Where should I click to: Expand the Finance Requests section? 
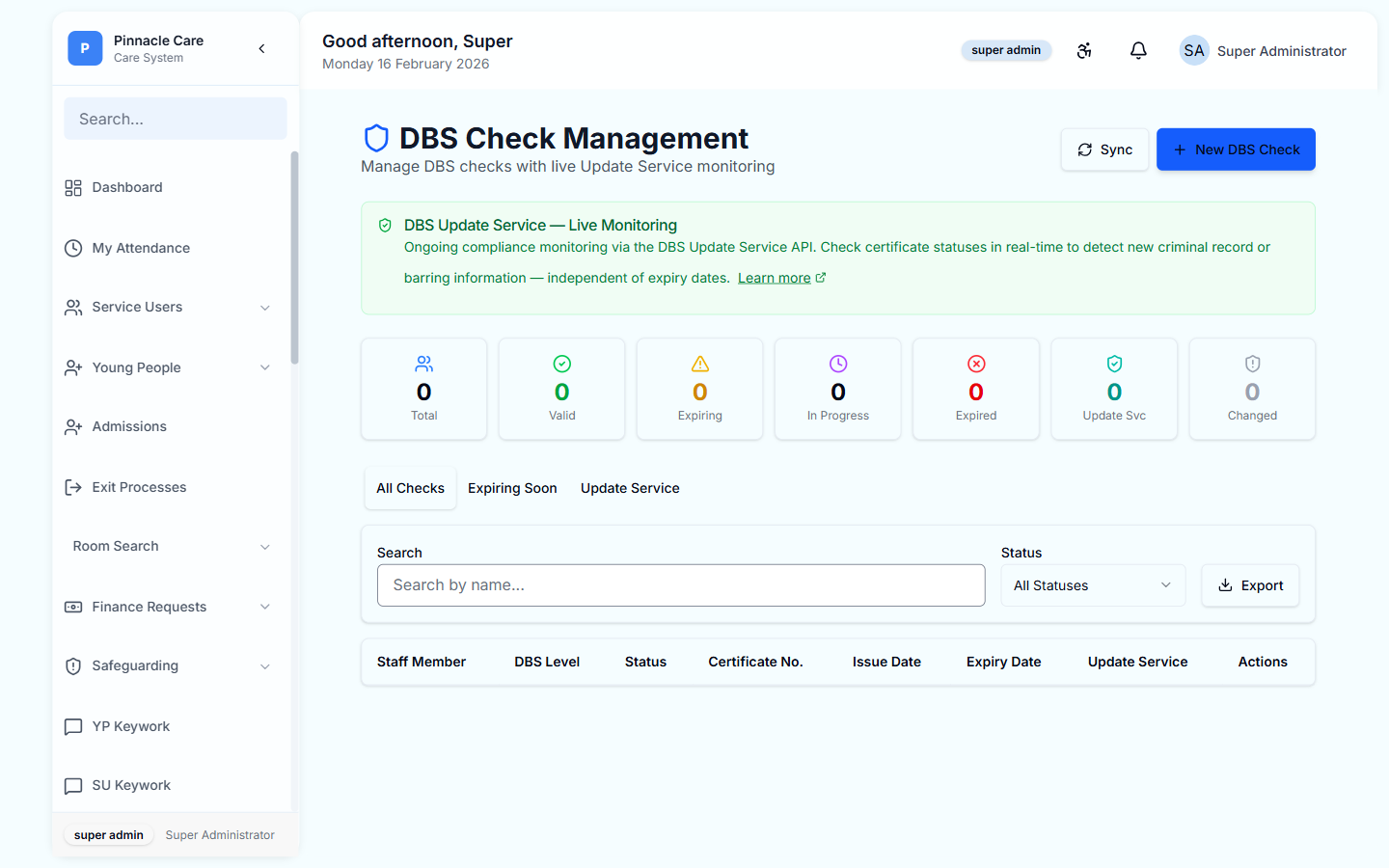265,607
